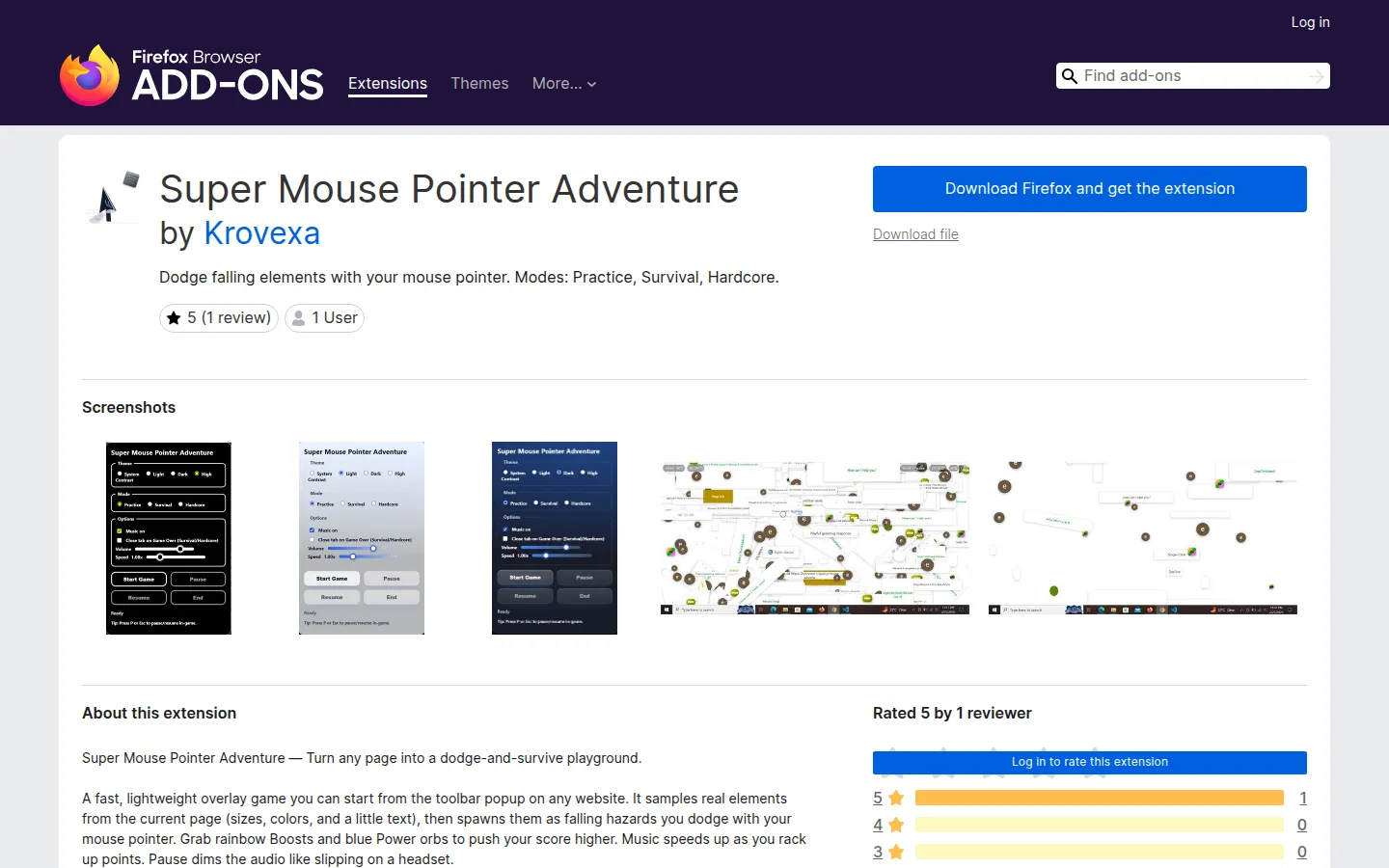Viewport: 1389px width, 868px height.
Task: Click the Log in link
Action: point(1310,22)
